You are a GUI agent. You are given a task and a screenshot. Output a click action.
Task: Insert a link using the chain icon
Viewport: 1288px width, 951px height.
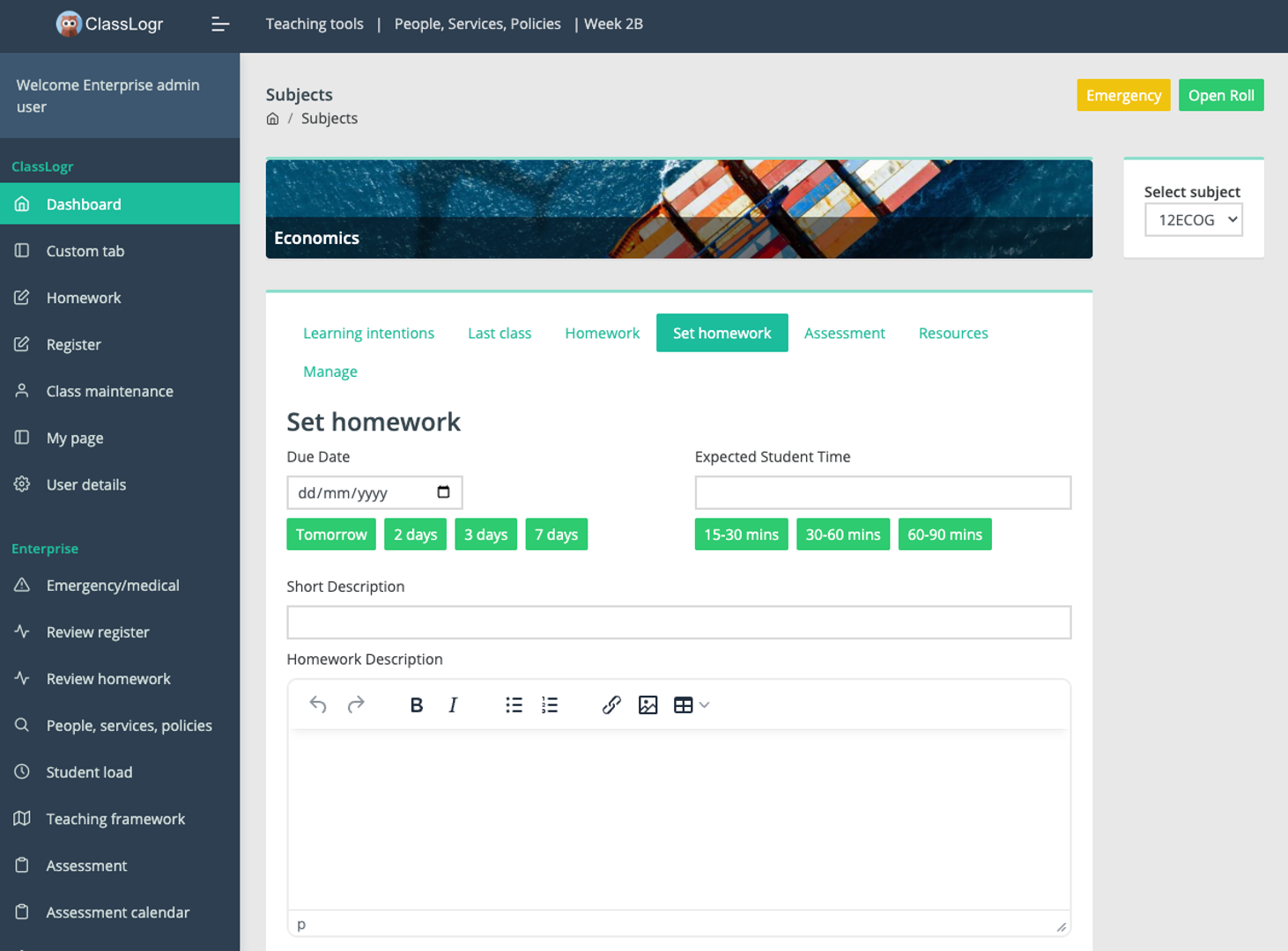click(611, 704)
